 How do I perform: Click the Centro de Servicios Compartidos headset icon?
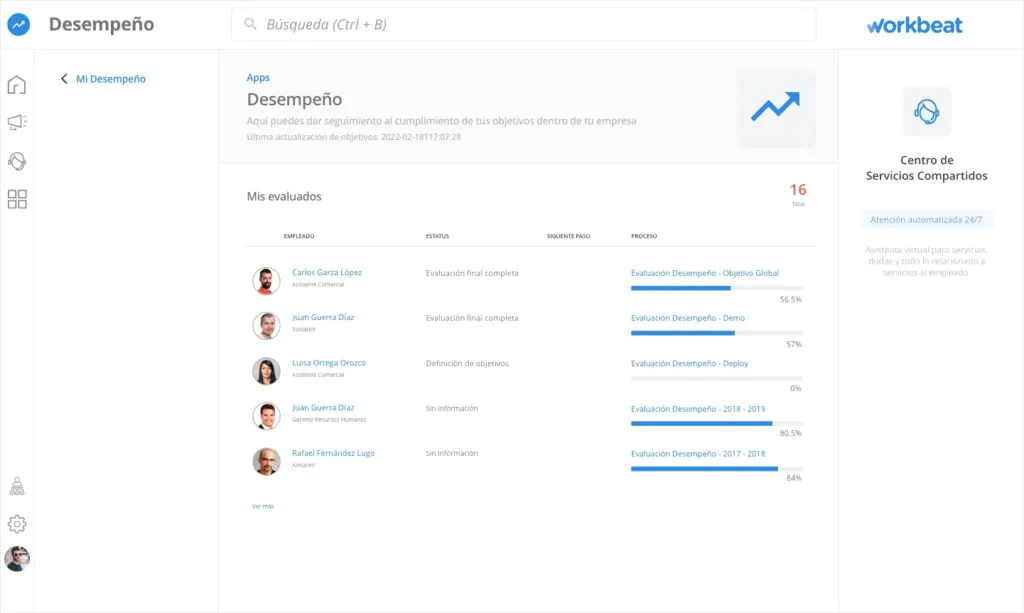click(x=926, y=112)
